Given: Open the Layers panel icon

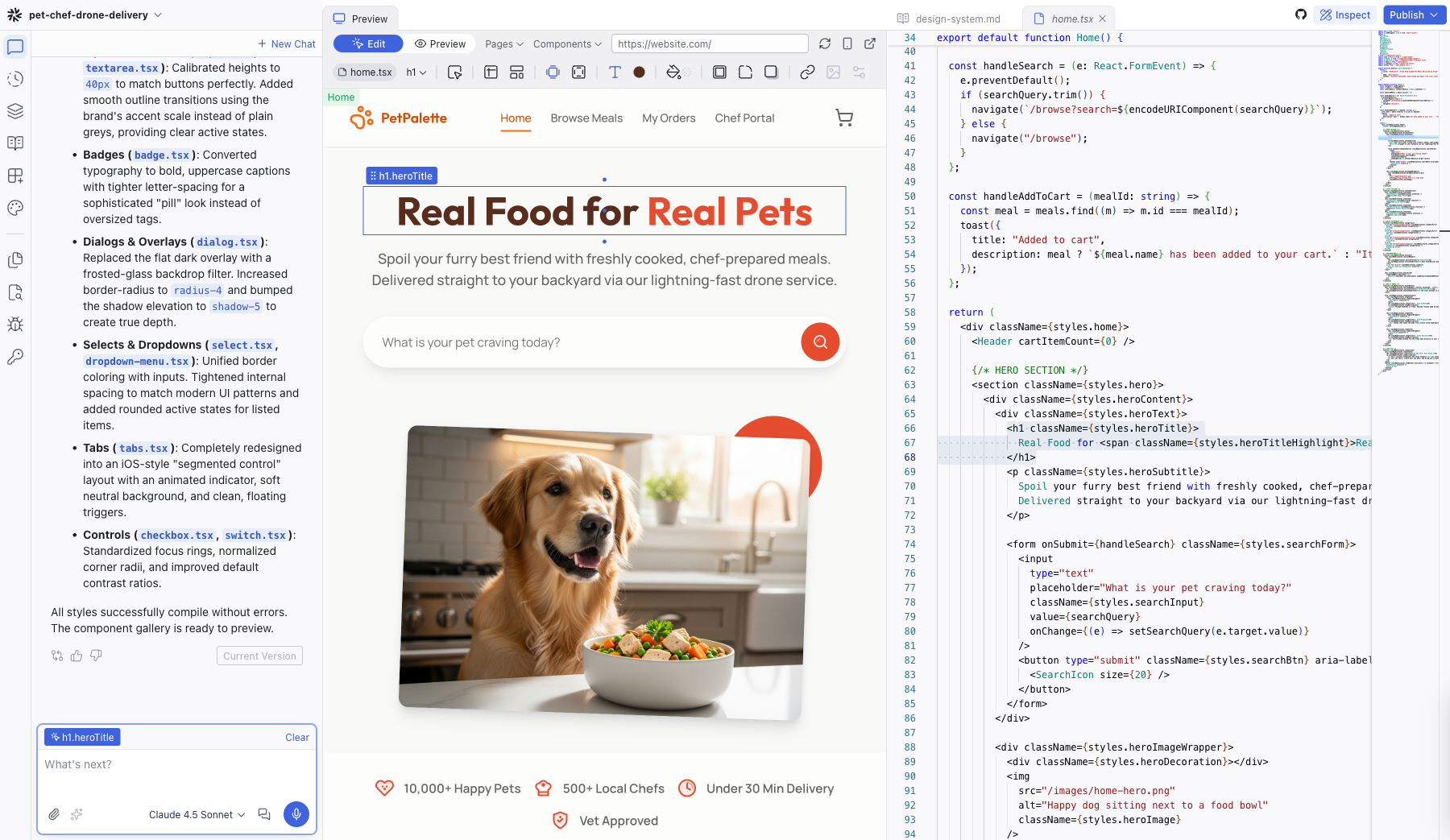Looking at the screenshot, I should (x=14, y=111).
